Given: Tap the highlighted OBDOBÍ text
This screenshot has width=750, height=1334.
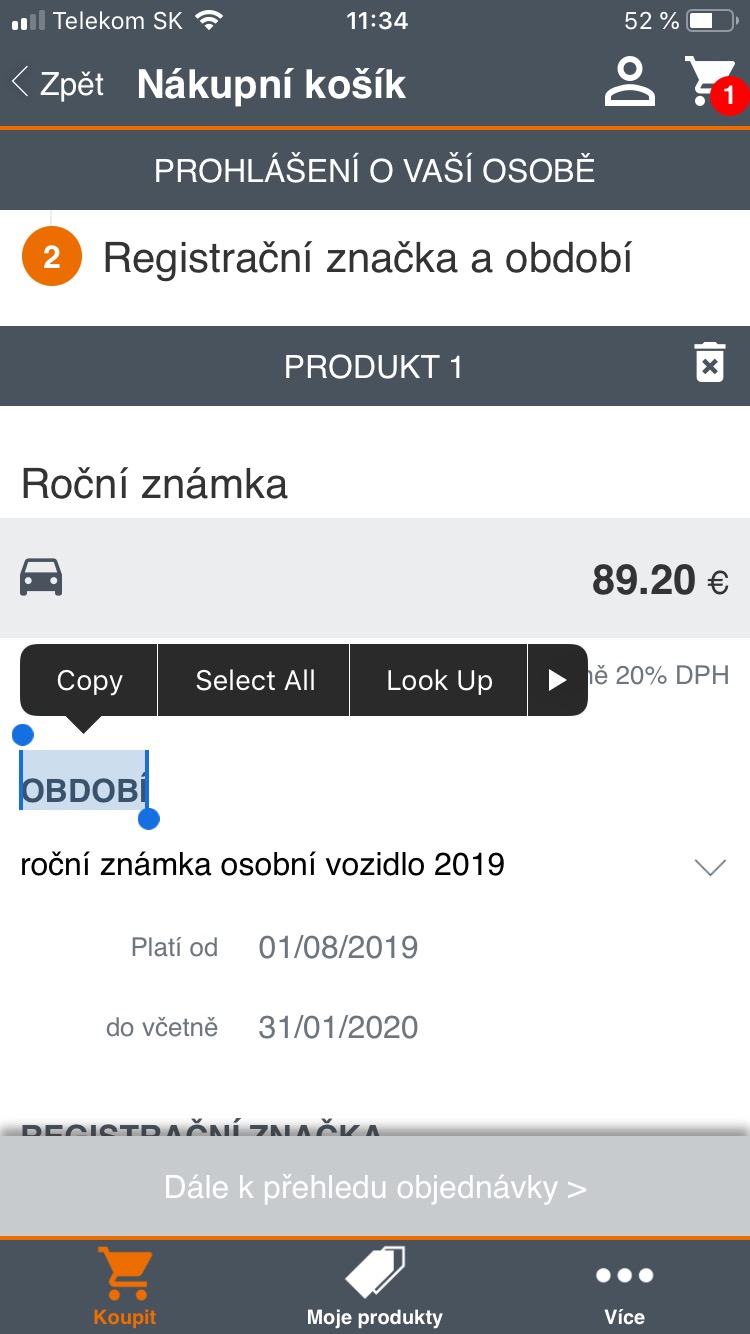Looking at the screenshot, I should pos(84,790).
